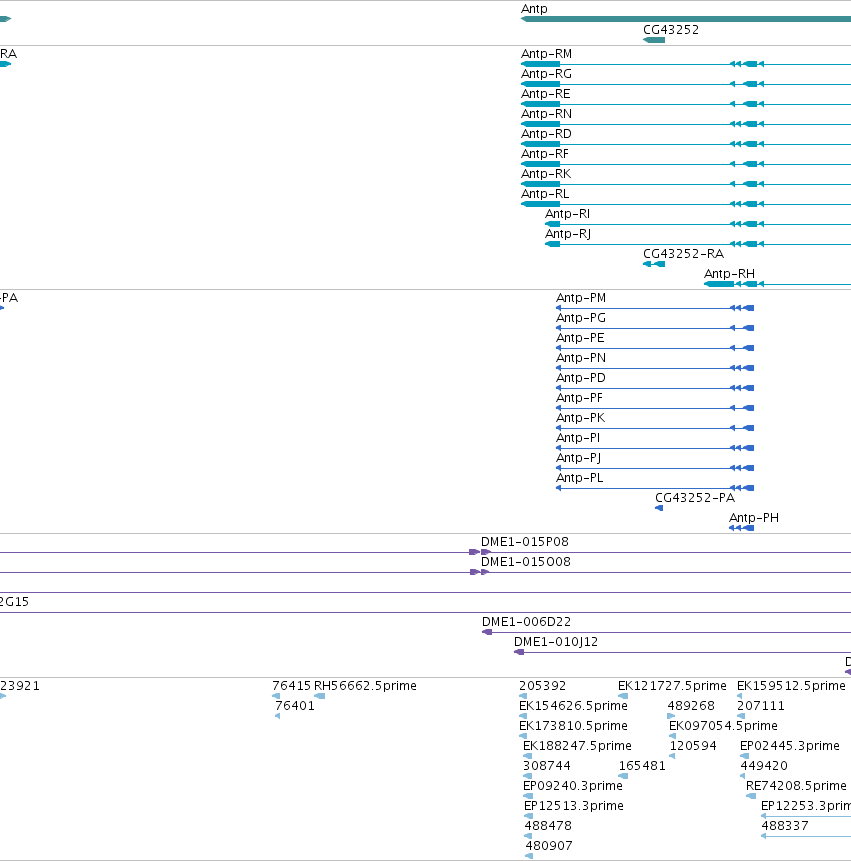This screenshot has width=851, height=861.
Task: Select feature 308744
Action: click(x=546, y=766)
